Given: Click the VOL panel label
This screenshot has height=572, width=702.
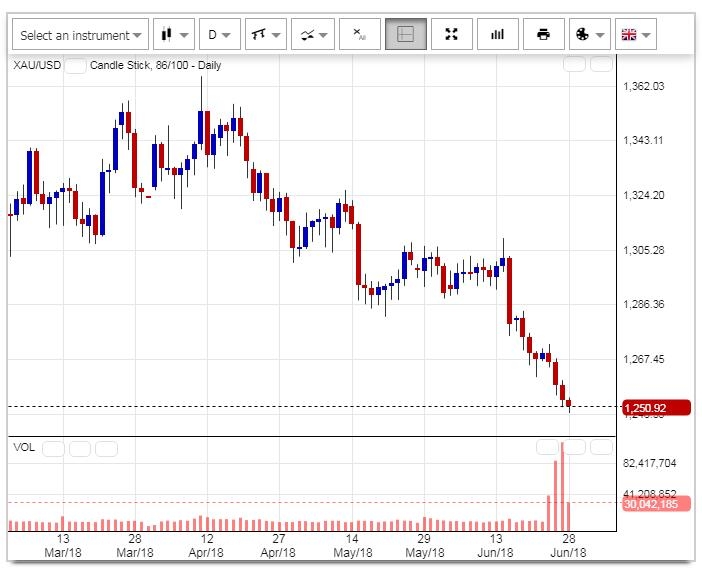Looking at the screenshot, I should (x=23, y=447).
